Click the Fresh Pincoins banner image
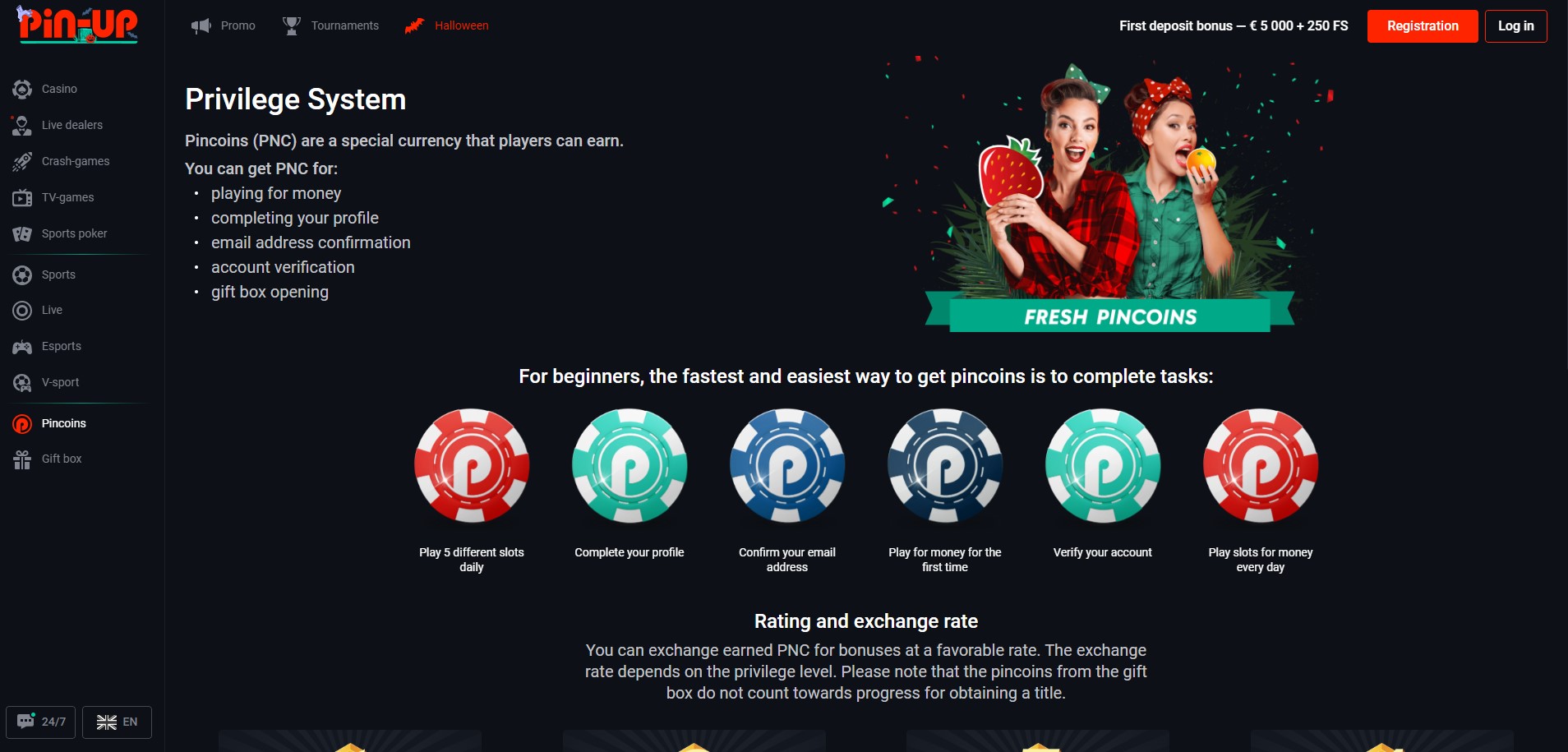The width and height of the screenshot is (1568, 752). (x=1109, y=195)
